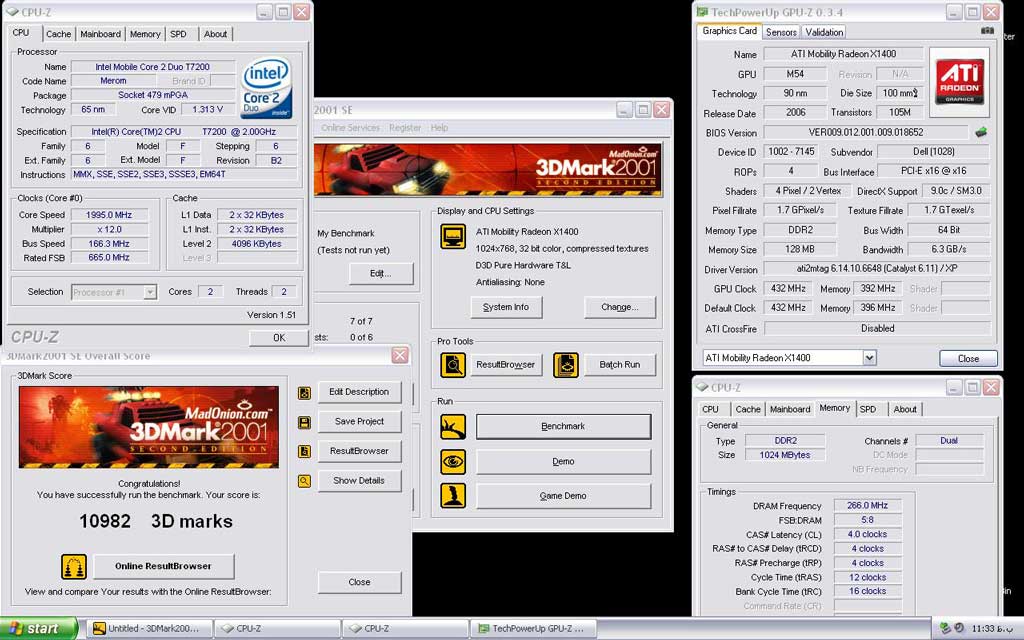Click the System Info button
Image resolution: width=1024 pixels, height=640 pixels.
(506, 307)
